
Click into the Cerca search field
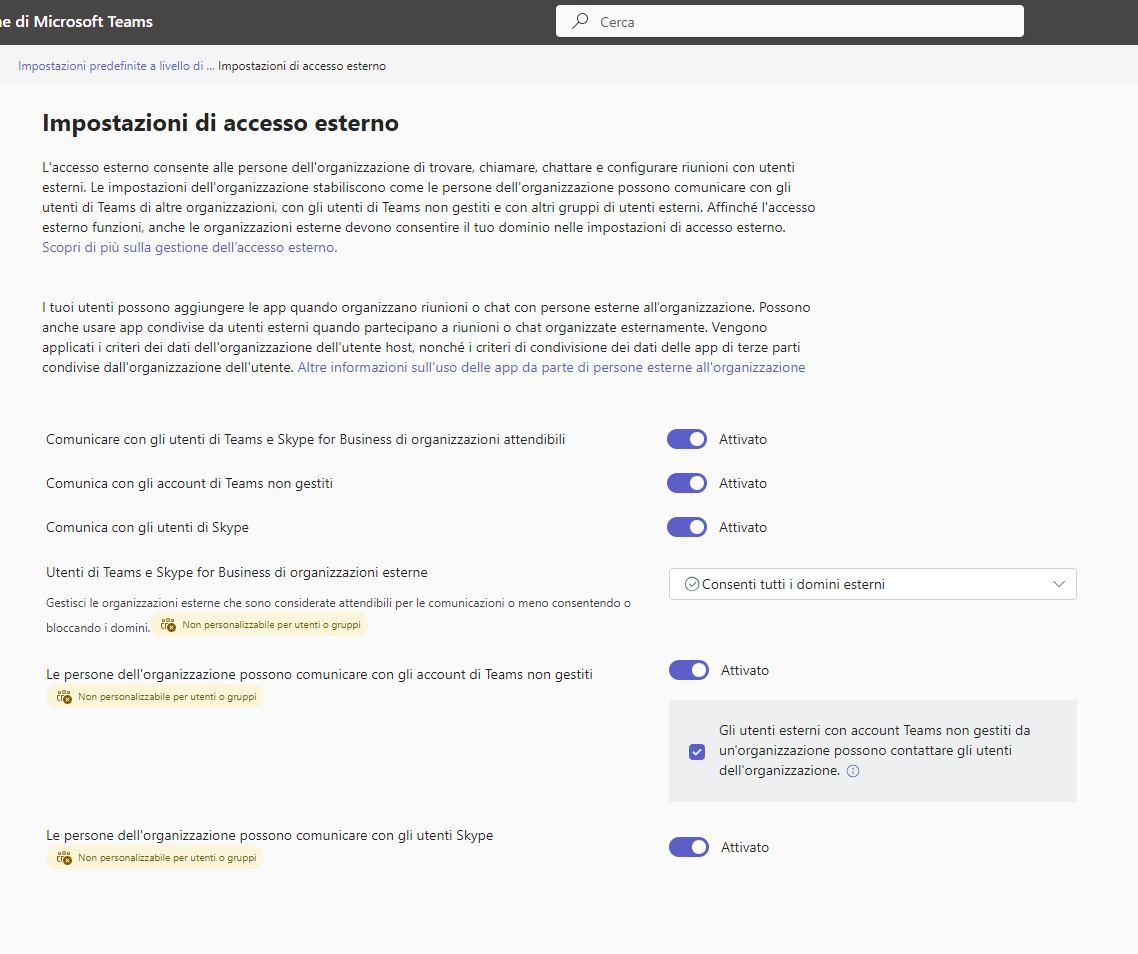[790, 21]
